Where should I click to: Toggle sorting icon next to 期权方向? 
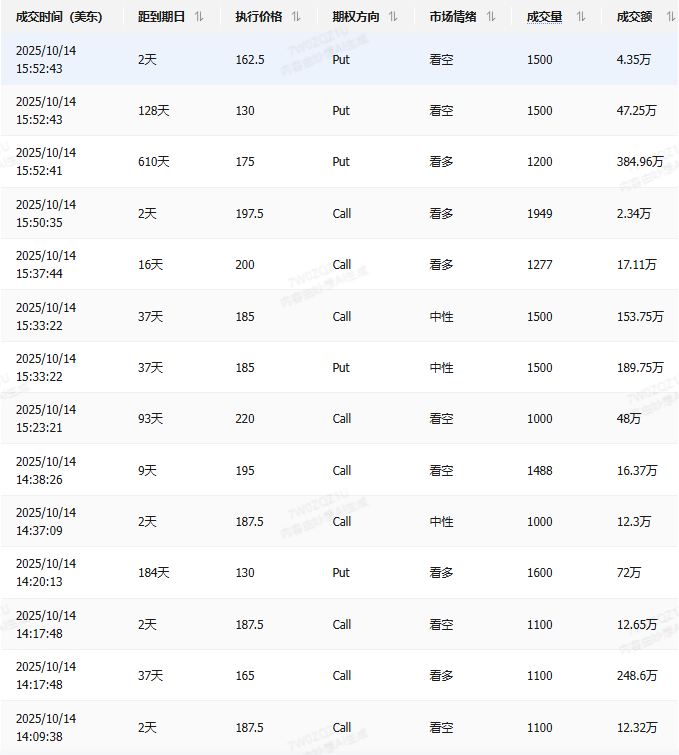(x=393, y=17)
